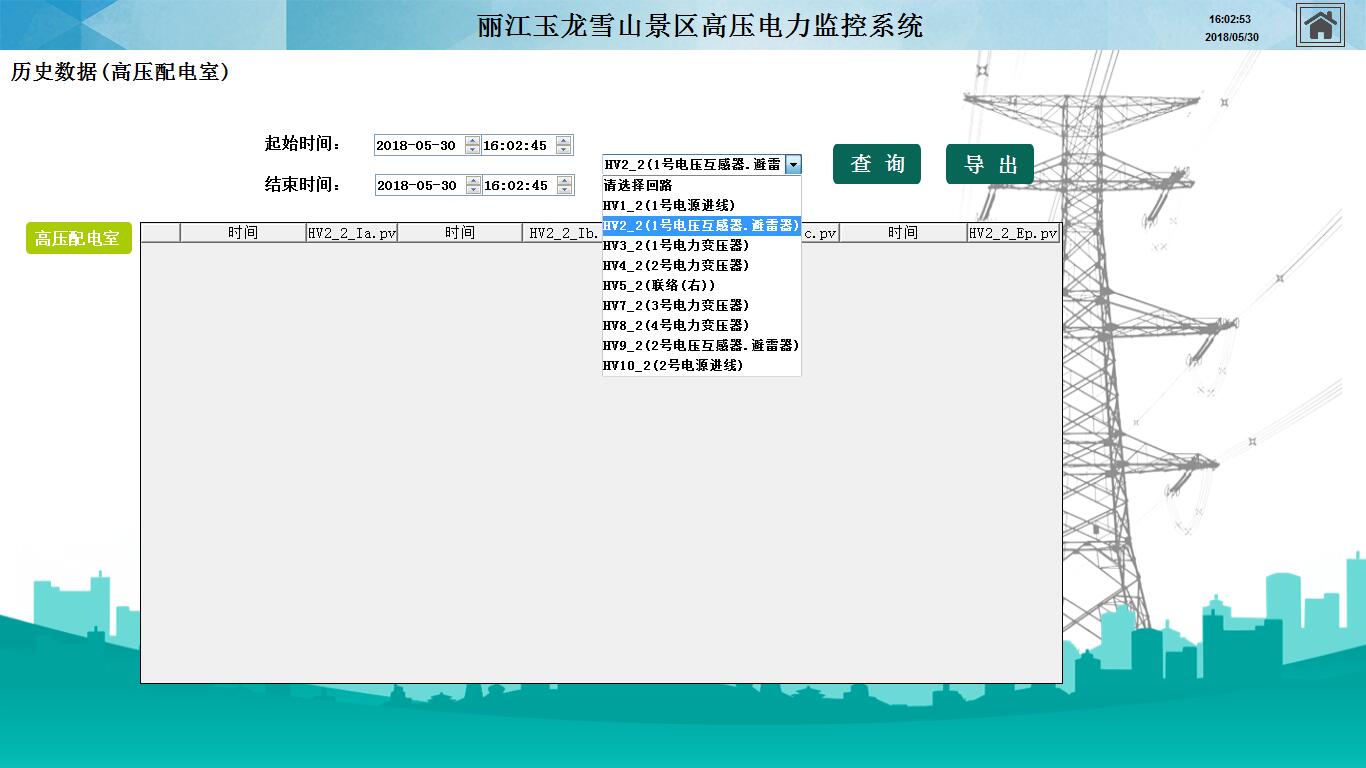
Task: Click the down arrow of end time
Action: [x=565, y=190]
